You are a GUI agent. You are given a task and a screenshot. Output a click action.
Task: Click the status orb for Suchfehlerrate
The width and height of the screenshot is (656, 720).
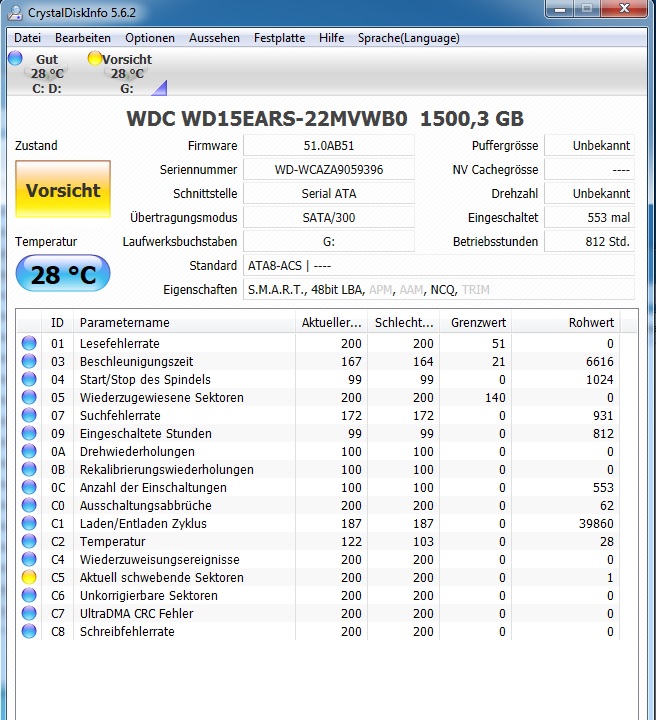29,416
